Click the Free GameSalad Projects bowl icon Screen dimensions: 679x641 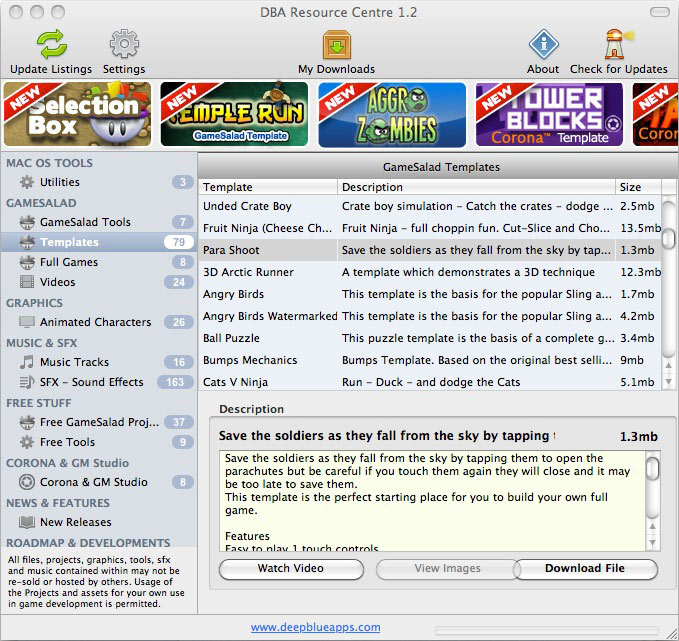point(27,422)
